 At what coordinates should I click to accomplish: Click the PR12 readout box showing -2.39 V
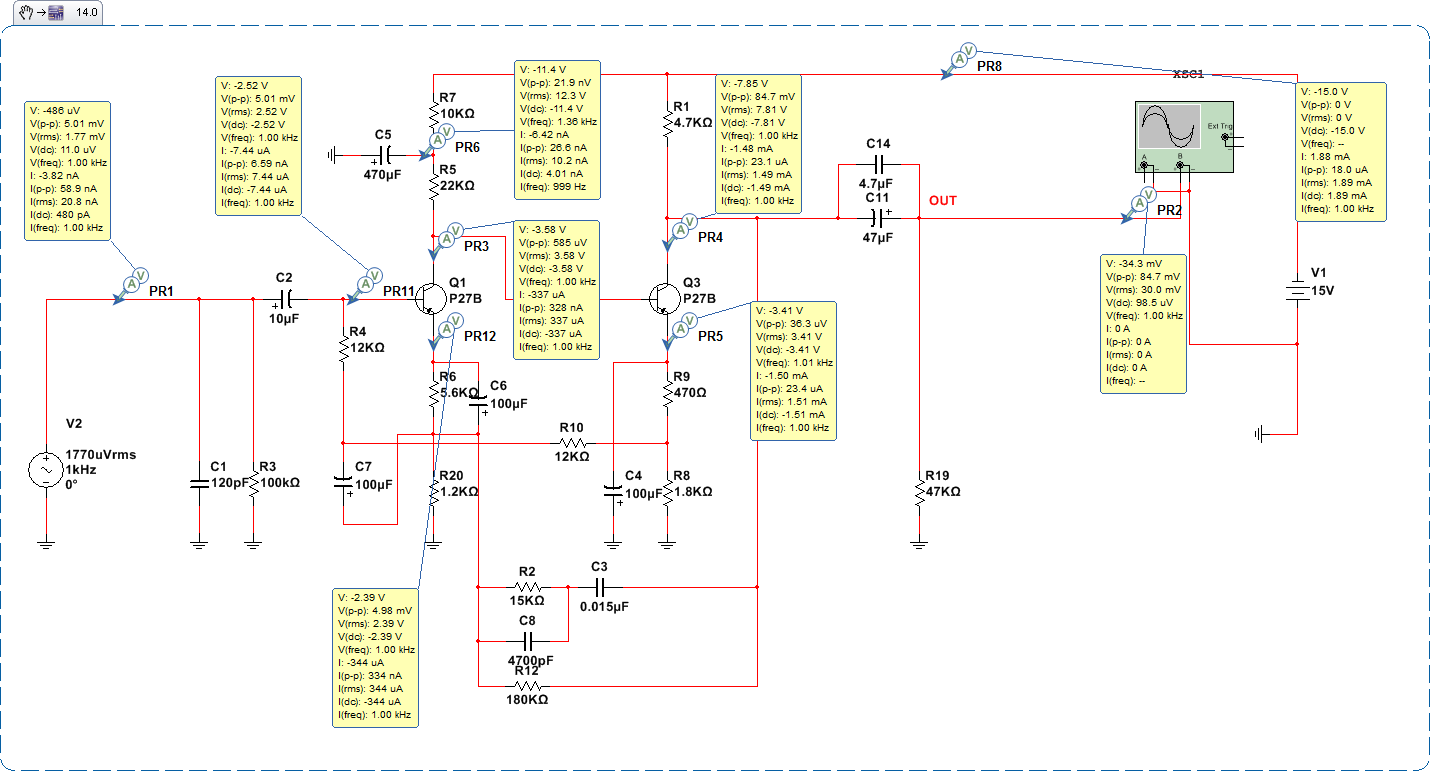(x=375, y=657)
